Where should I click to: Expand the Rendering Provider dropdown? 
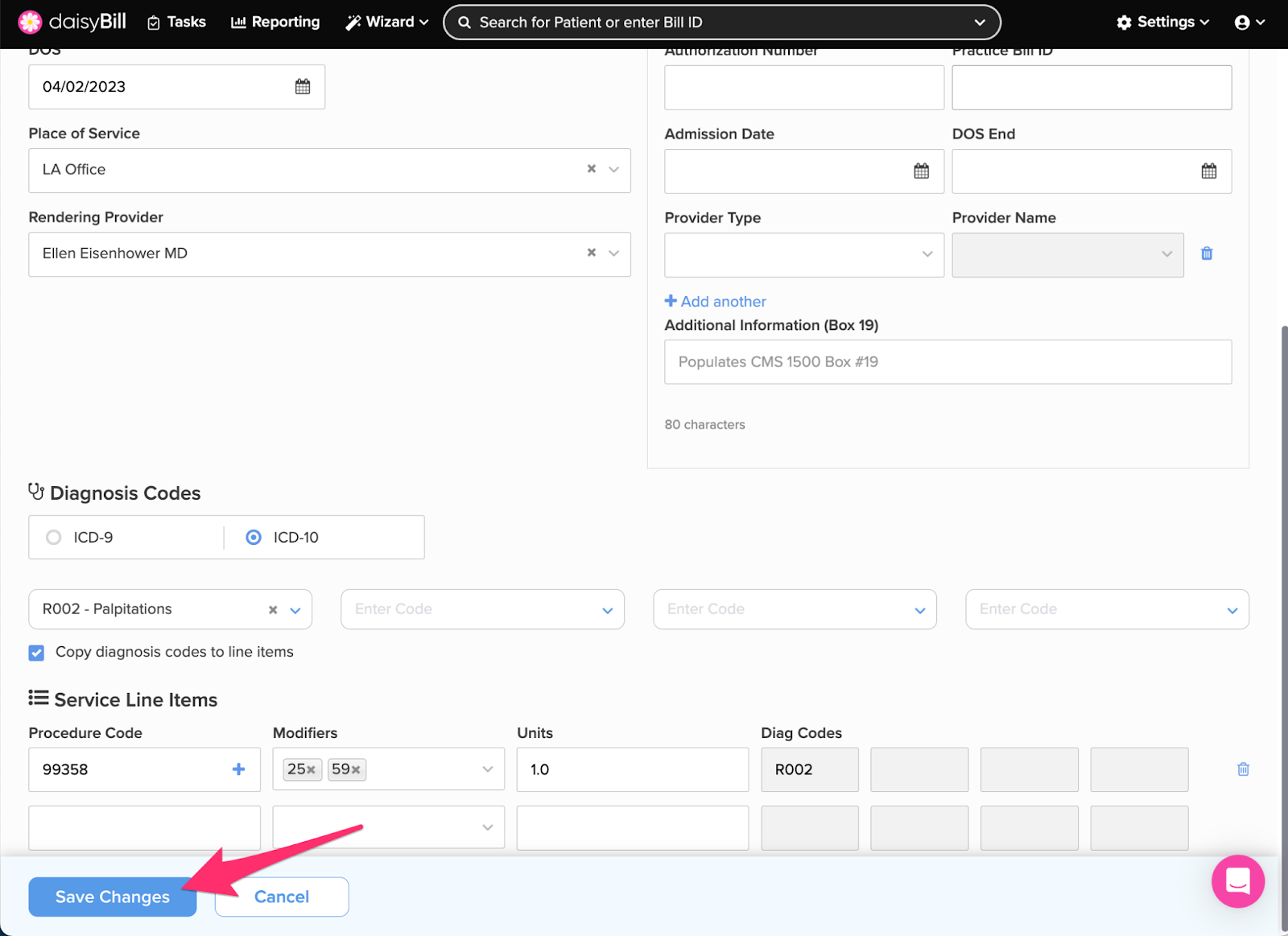pos(613,254)
